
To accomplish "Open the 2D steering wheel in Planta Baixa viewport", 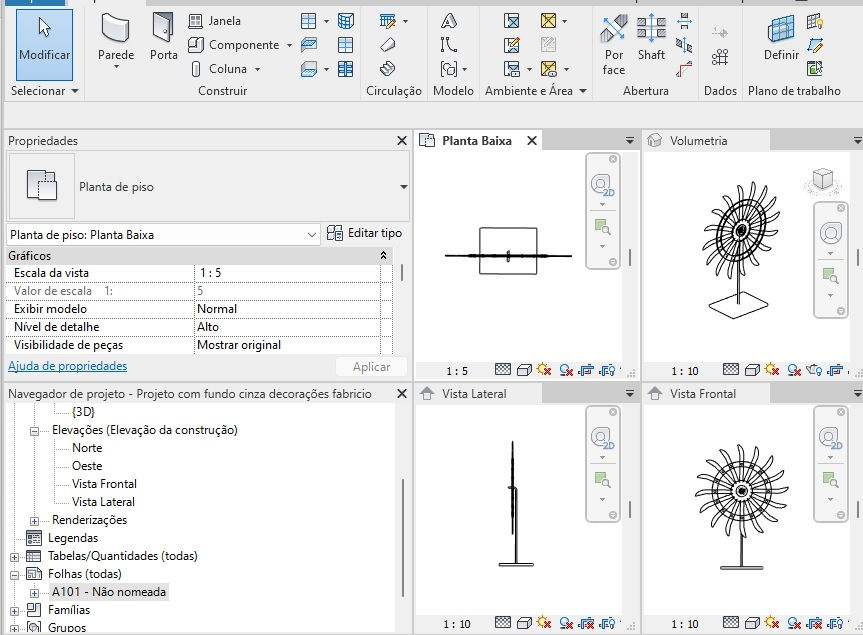I will (x=602, y=183).
